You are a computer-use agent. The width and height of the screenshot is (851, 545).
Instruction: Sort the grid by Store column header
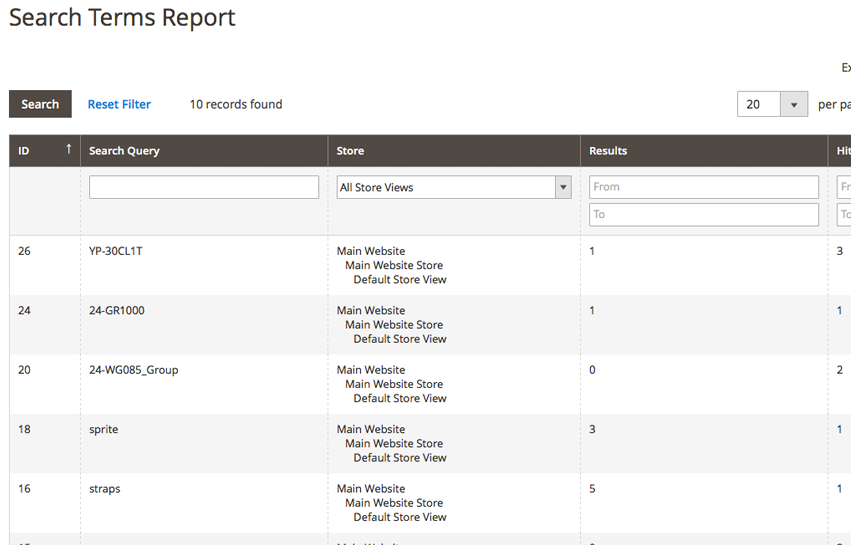tap(350, 151)
